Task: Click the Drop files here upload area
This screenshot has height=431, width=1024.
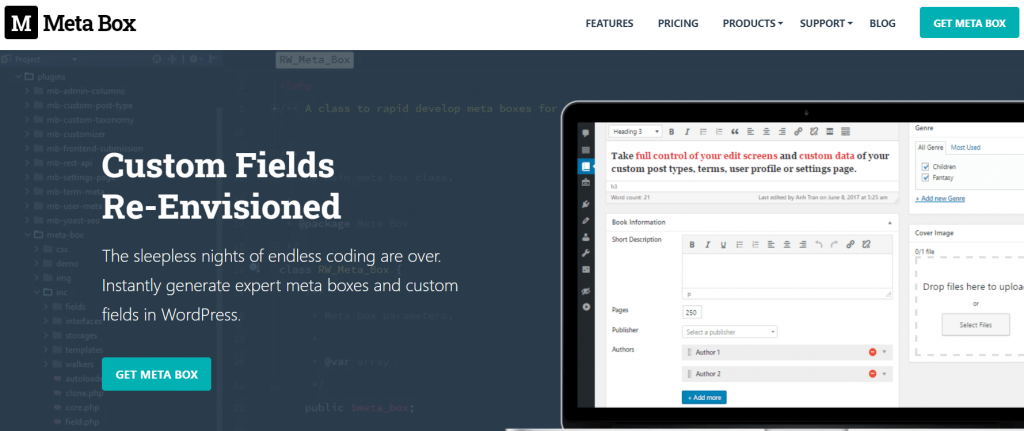Action: (x=970, y=305)
